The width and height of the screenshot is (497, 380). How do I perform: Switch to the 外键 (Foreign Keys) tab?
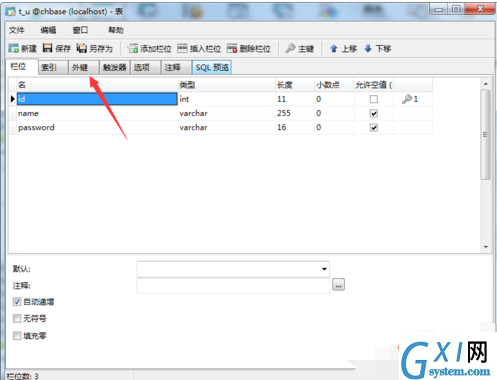84,67
